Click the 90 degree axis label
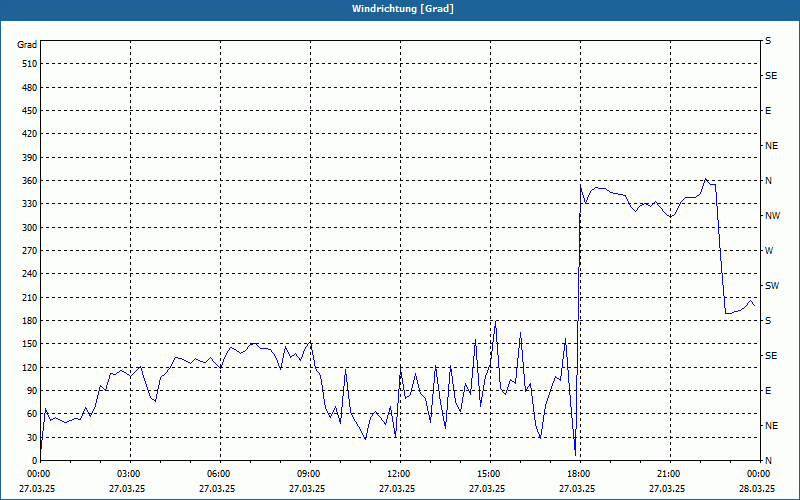The image size is (800, 500). click(x=32, y=391)
